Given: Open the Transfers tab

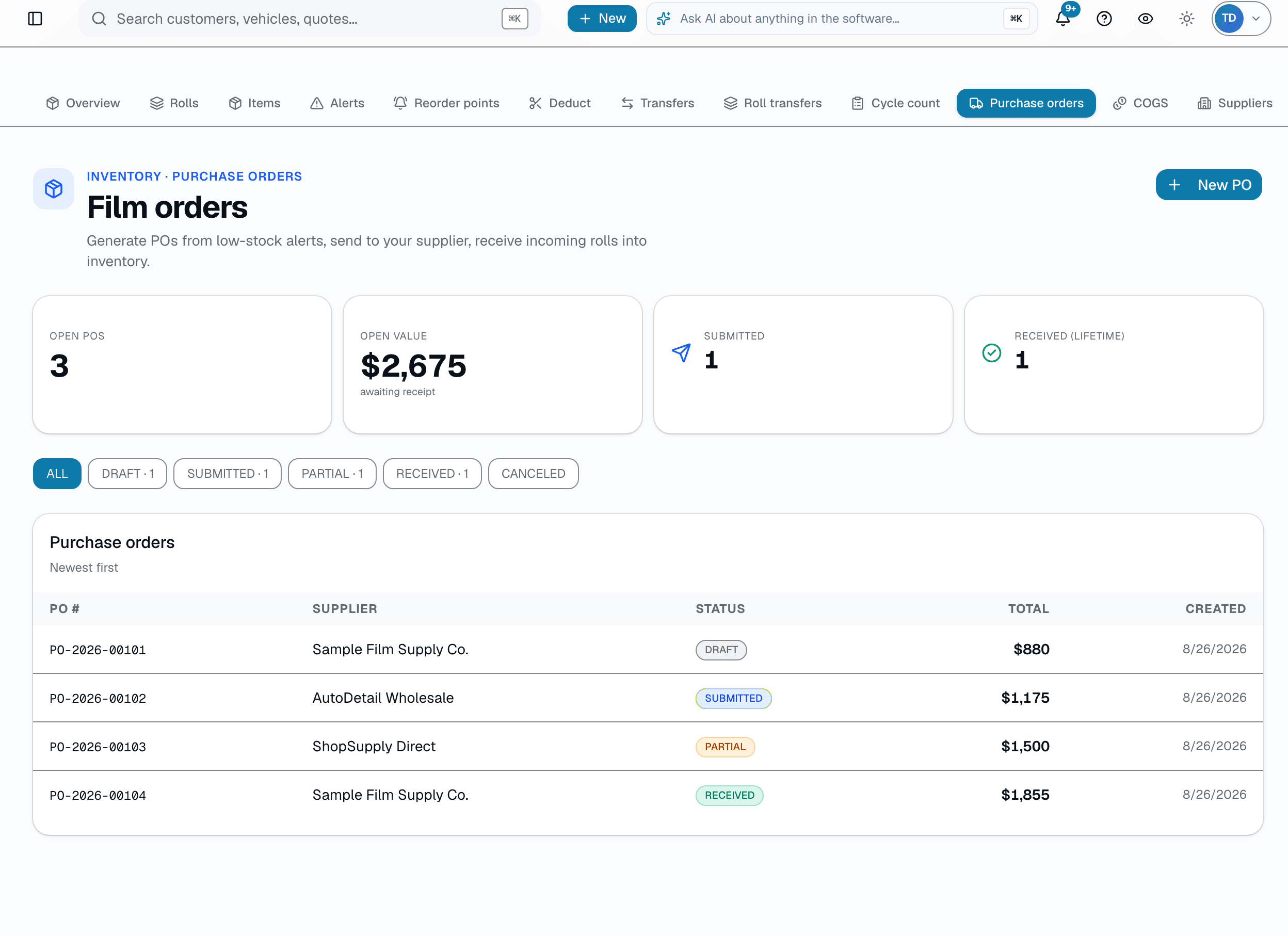Looking at the screenshot, I should tap(657, 103).
